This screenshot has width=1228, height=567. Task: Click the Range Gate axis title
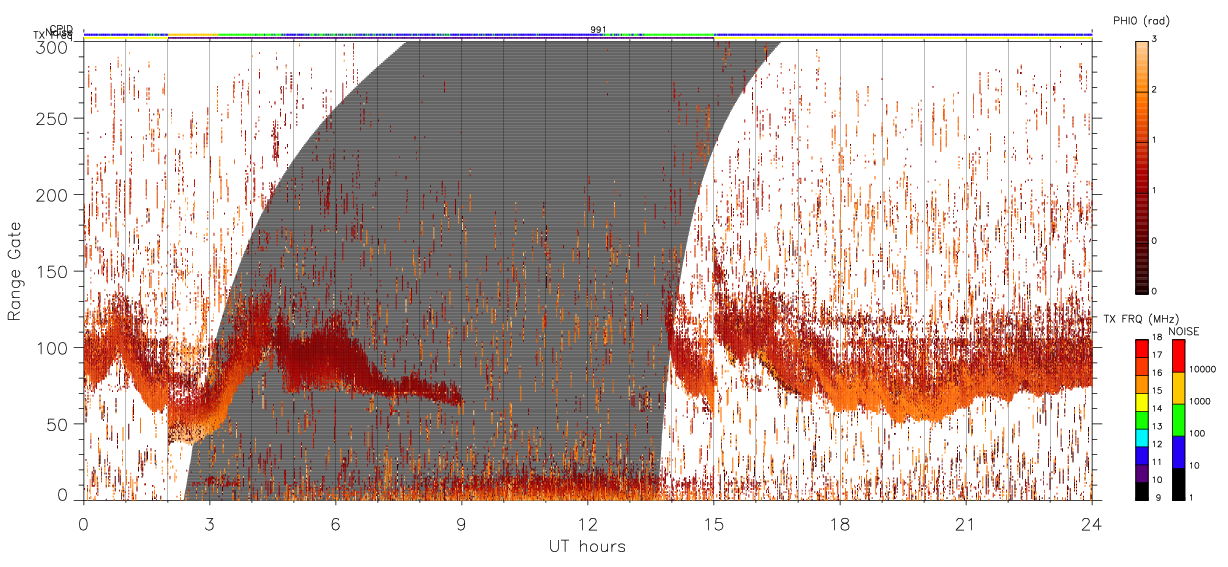click(15, 271)
